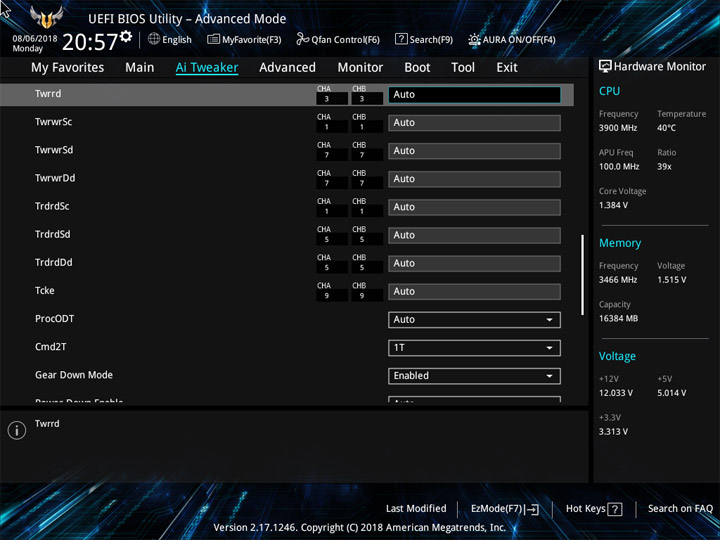Click EzMode(F7) button

(505, 509)
